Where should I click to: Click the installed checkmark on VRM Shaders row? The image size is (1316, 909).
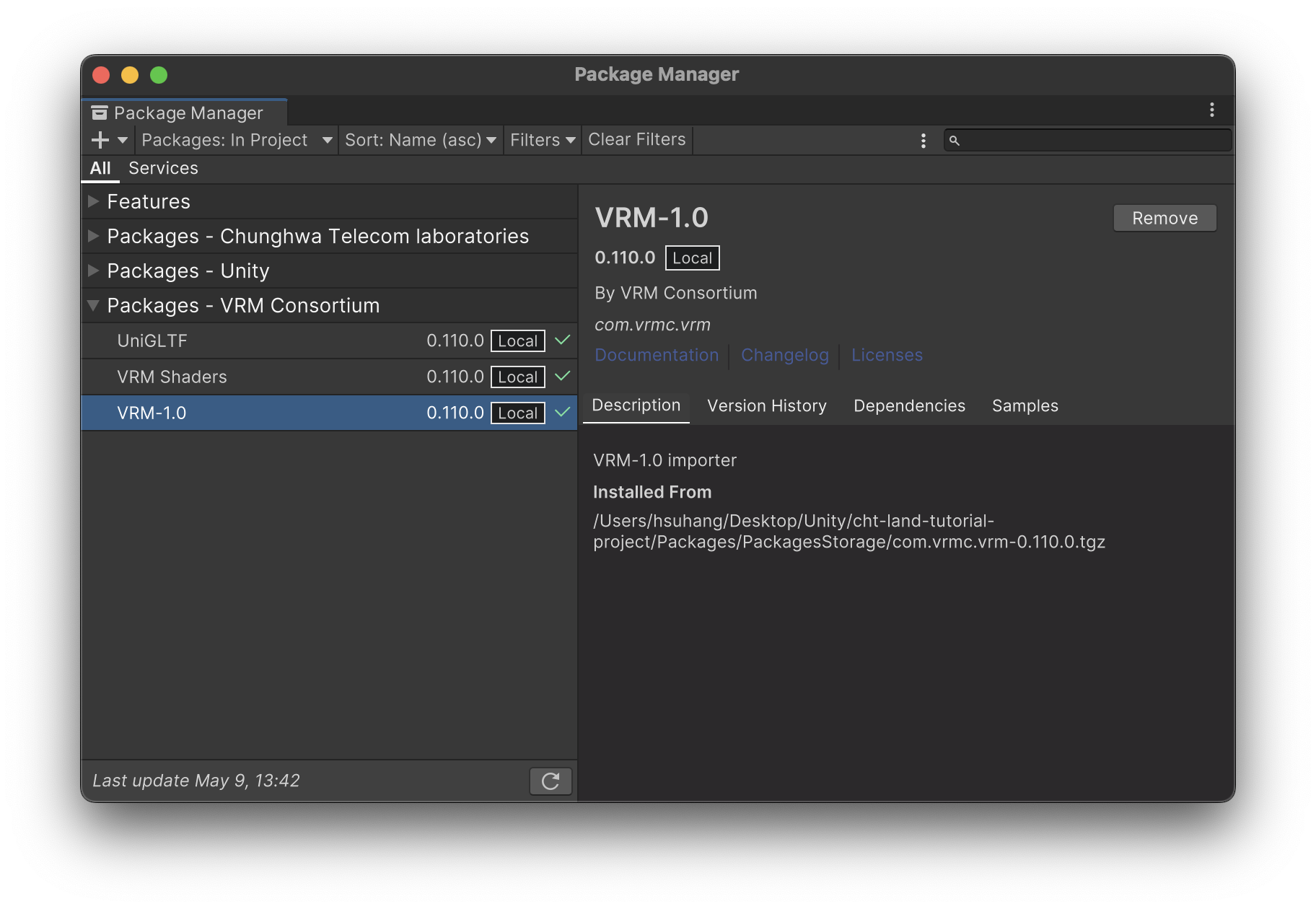[x=563, y=376]
